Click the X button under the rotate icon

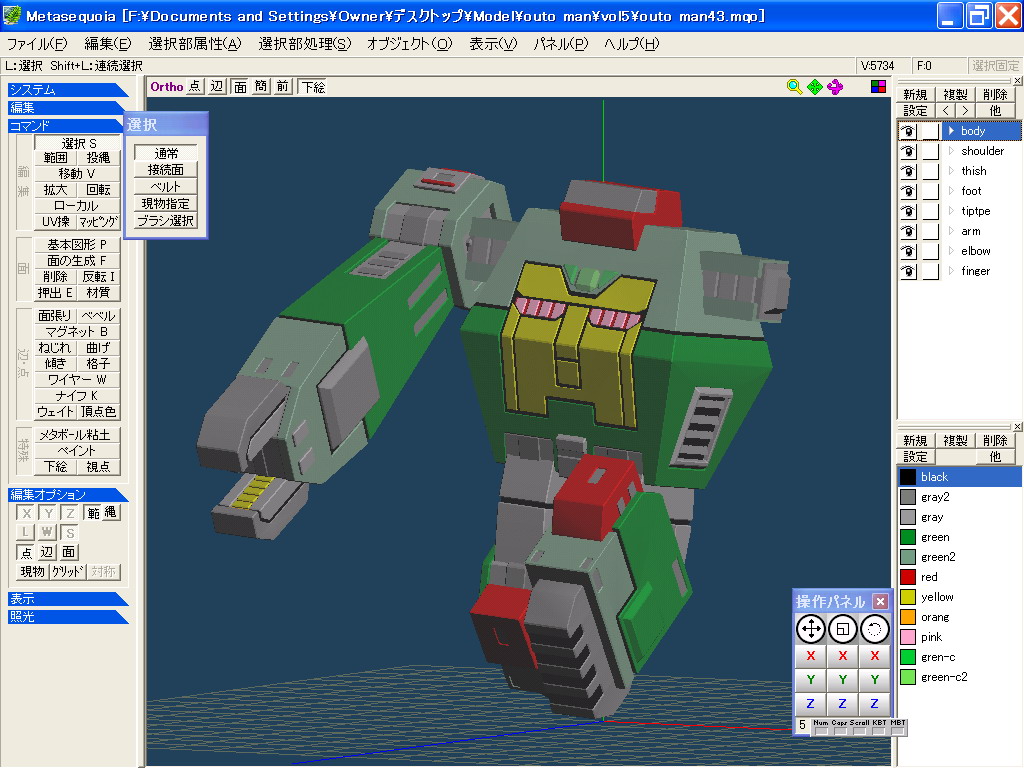pyautogui.click(x=874, y=656)
